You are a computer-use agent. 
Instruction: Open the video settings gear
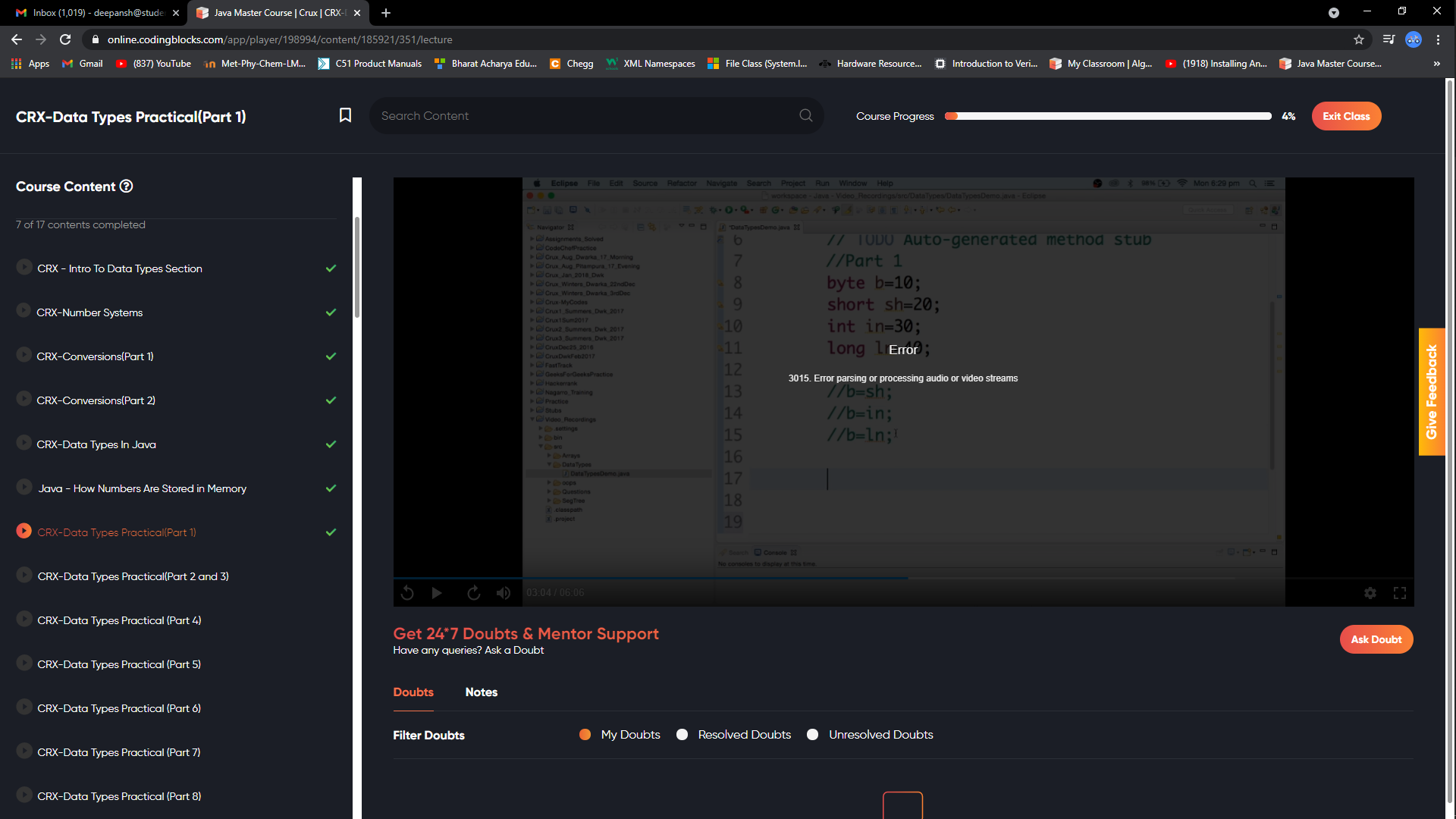1370,593
